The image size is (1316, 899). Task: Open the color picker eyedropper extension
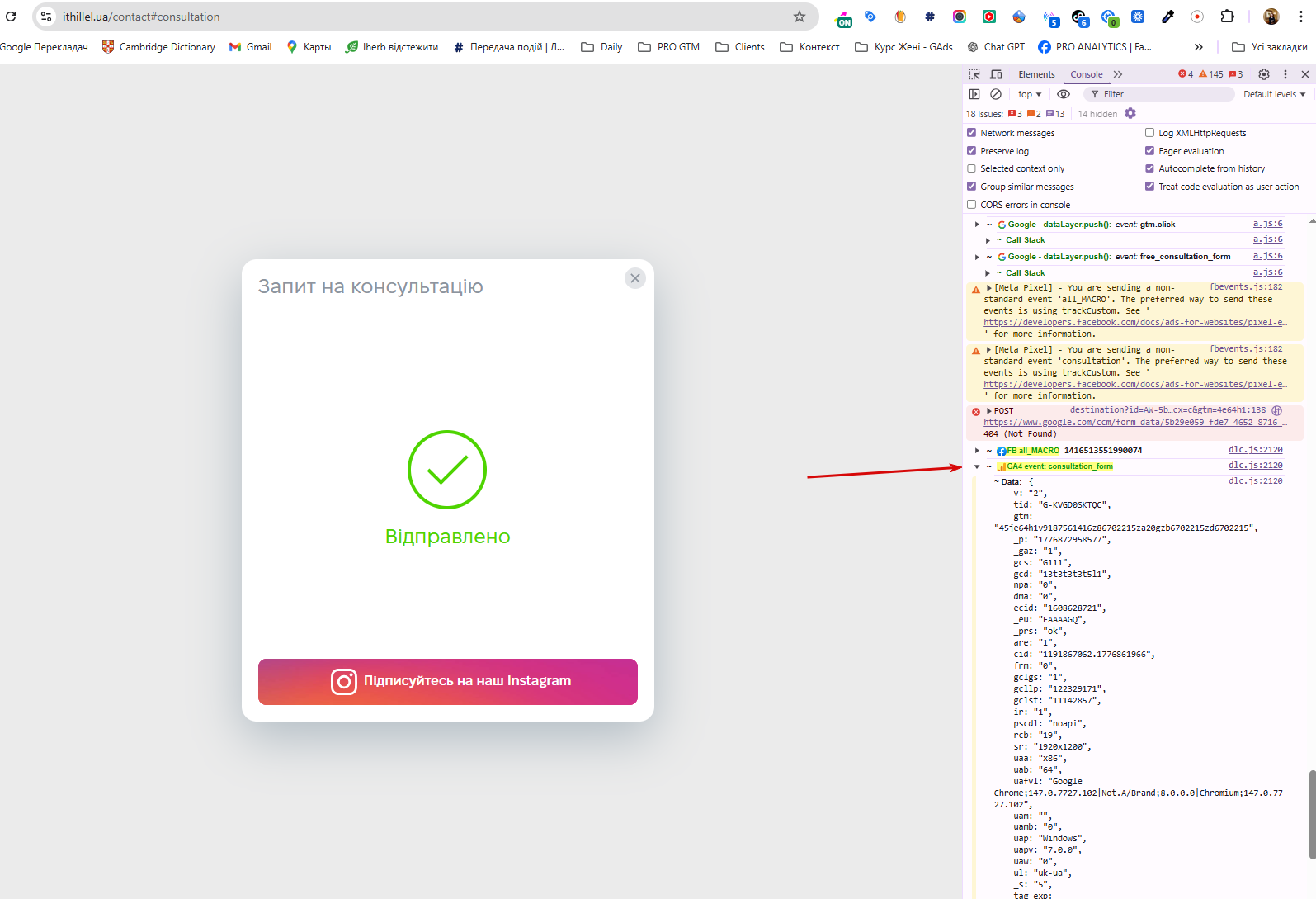click(x=1167, y=17)
